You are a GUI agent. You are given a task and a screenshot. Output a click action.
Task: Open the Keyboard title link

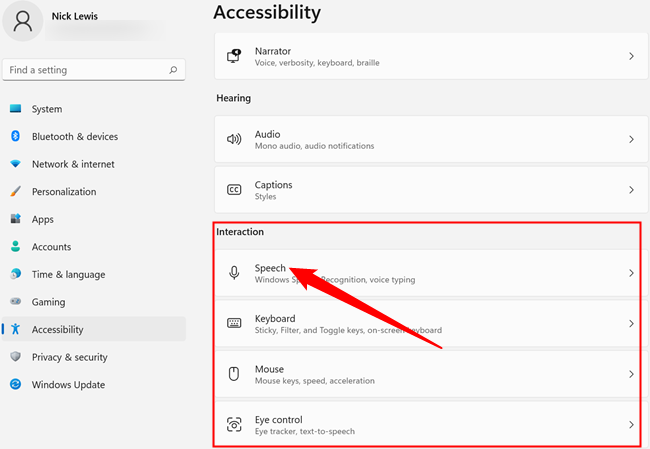click(x=275, y=318)
